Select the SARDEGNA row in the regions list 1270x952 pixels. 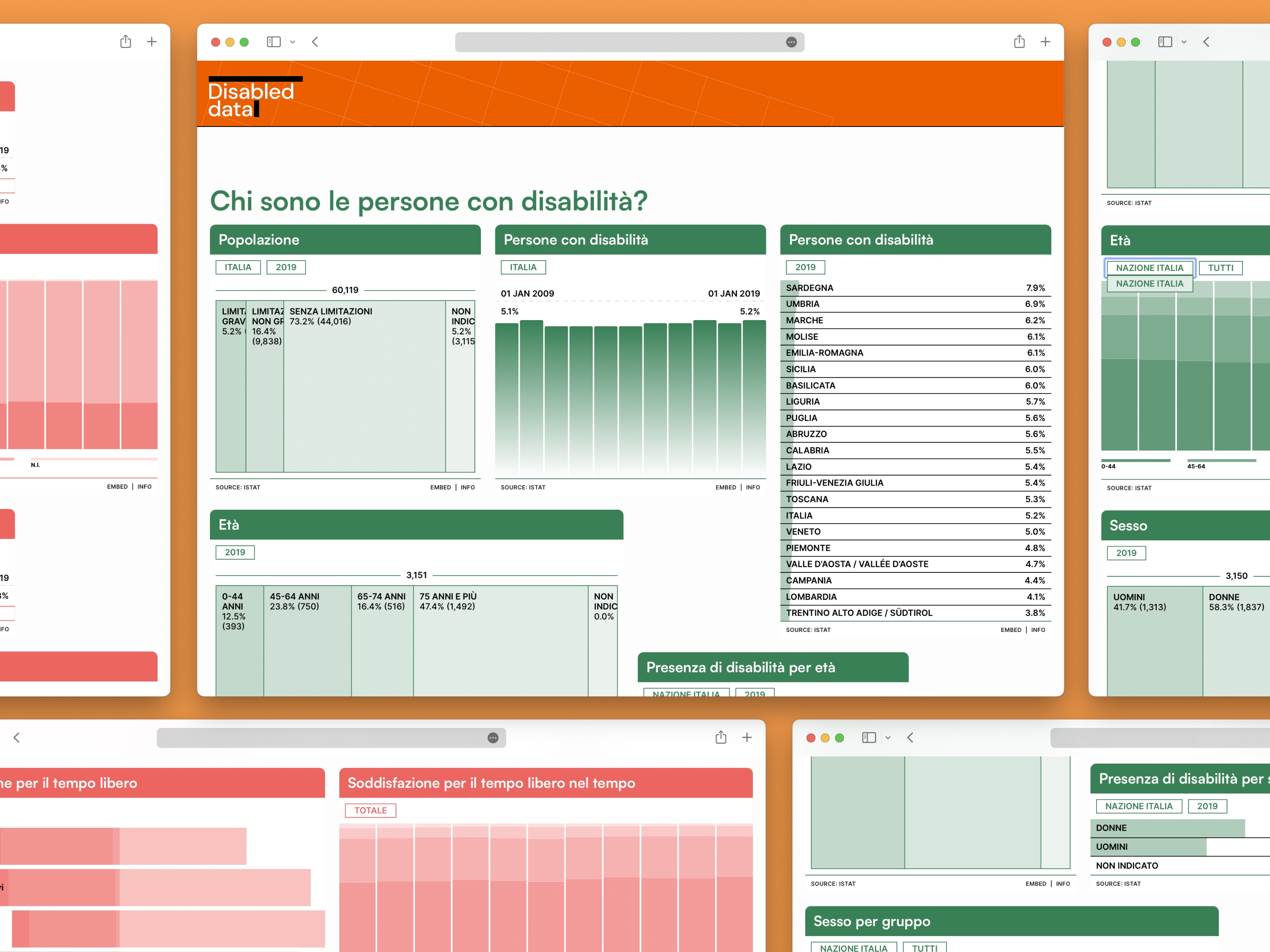[915, 288]
